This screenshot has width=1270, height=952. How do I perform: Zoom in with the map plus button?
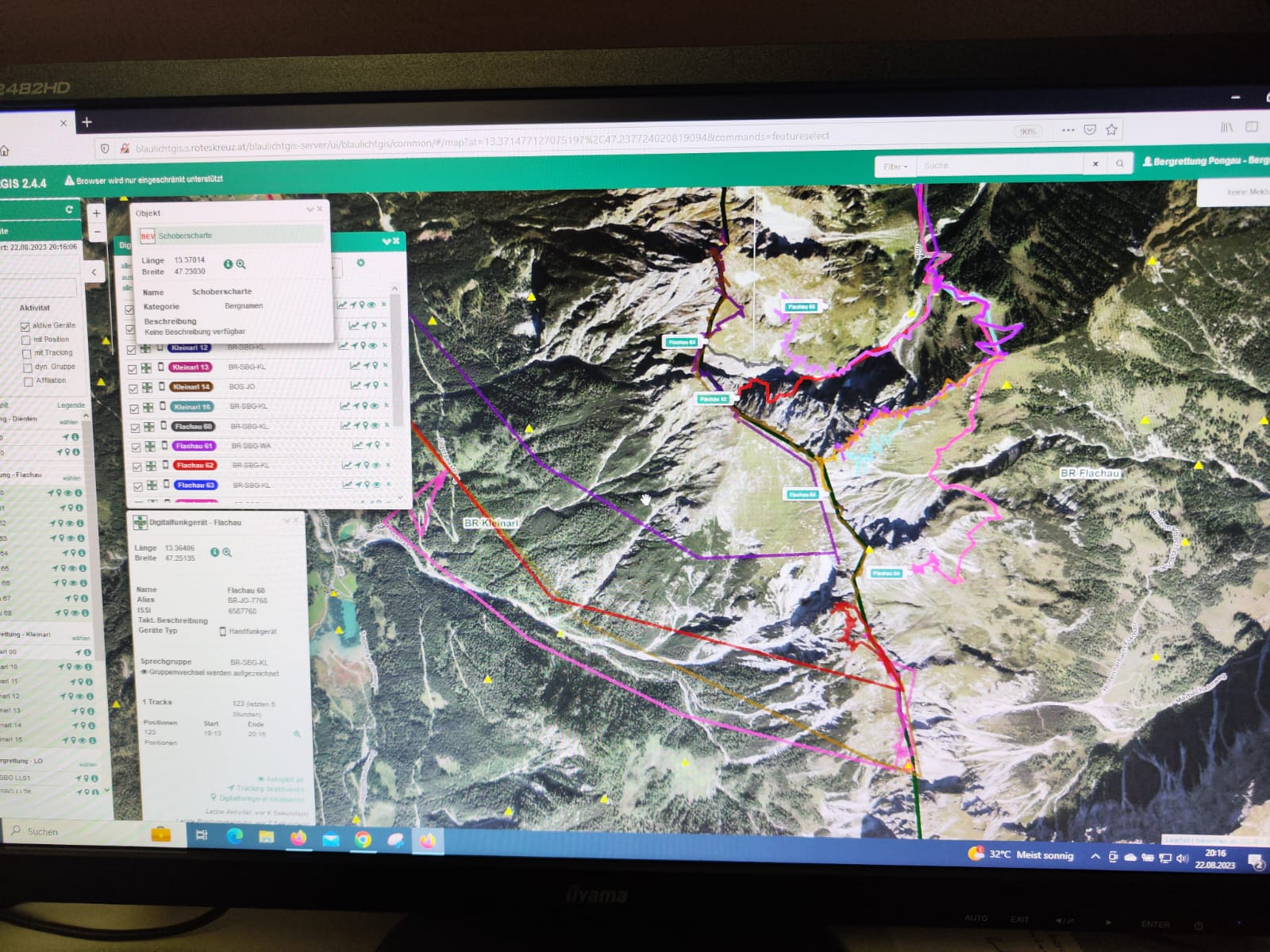(x=96, y=213)
